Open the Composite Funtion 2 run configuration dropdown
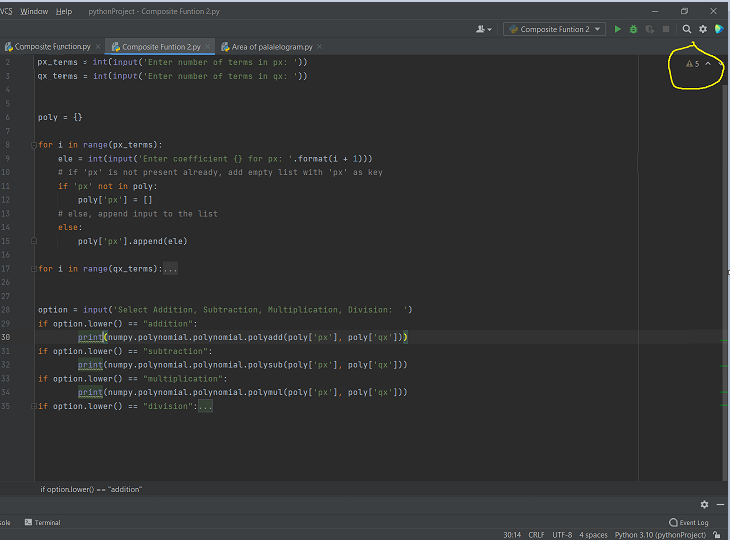This screenshot has width=730, height=540. pos(554,29)
